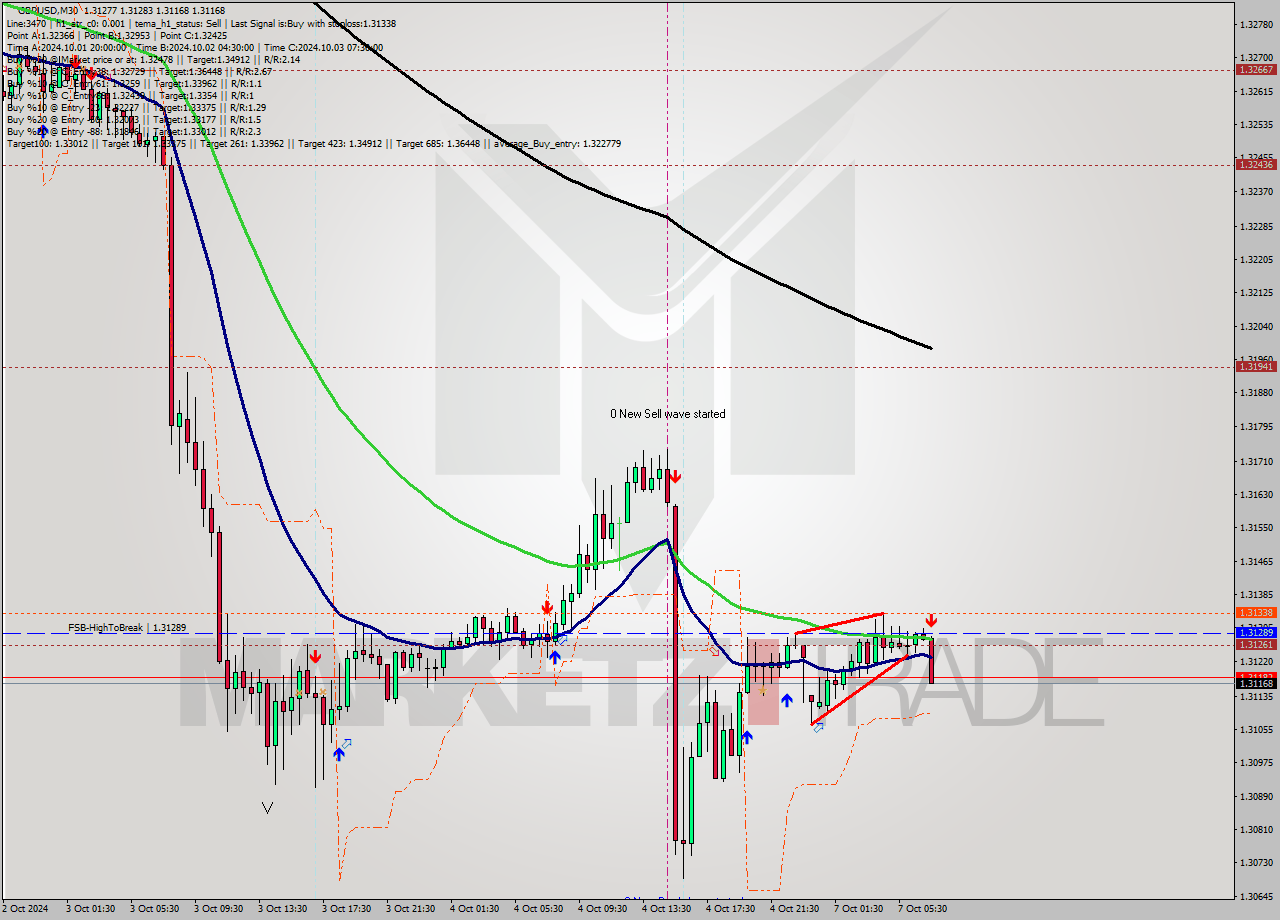Click the 1.31135 price axis label
The image size is (1280, 920).
point(1256,696)
